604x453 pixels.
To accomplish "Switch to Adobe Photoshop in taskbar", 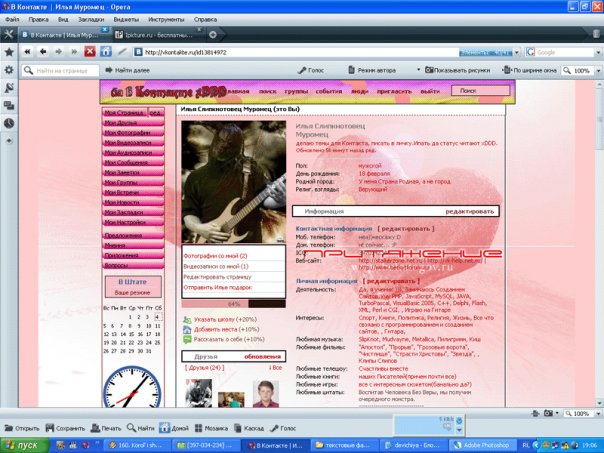I will click(483, 446).
